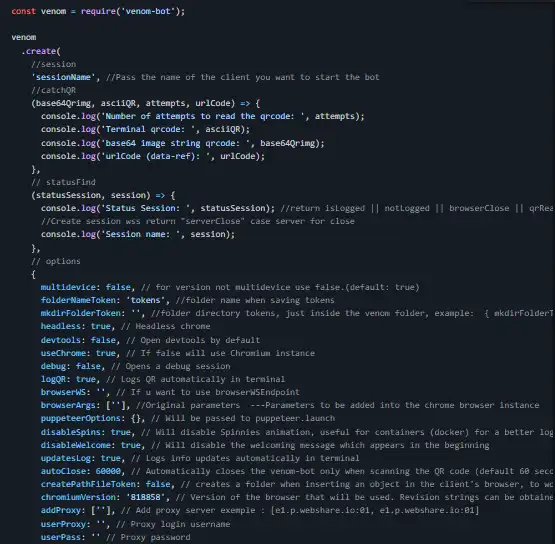Screen dimensions: 555x544
Task: Select the 'sessionName' string
Action: (x=63, y=77)
